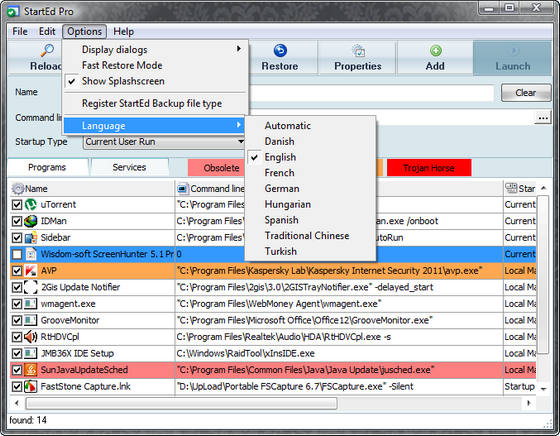This screenshot has height=436, width=560.
Task: Click the browse ellipsis button
Action: click(x=543, y=118)
